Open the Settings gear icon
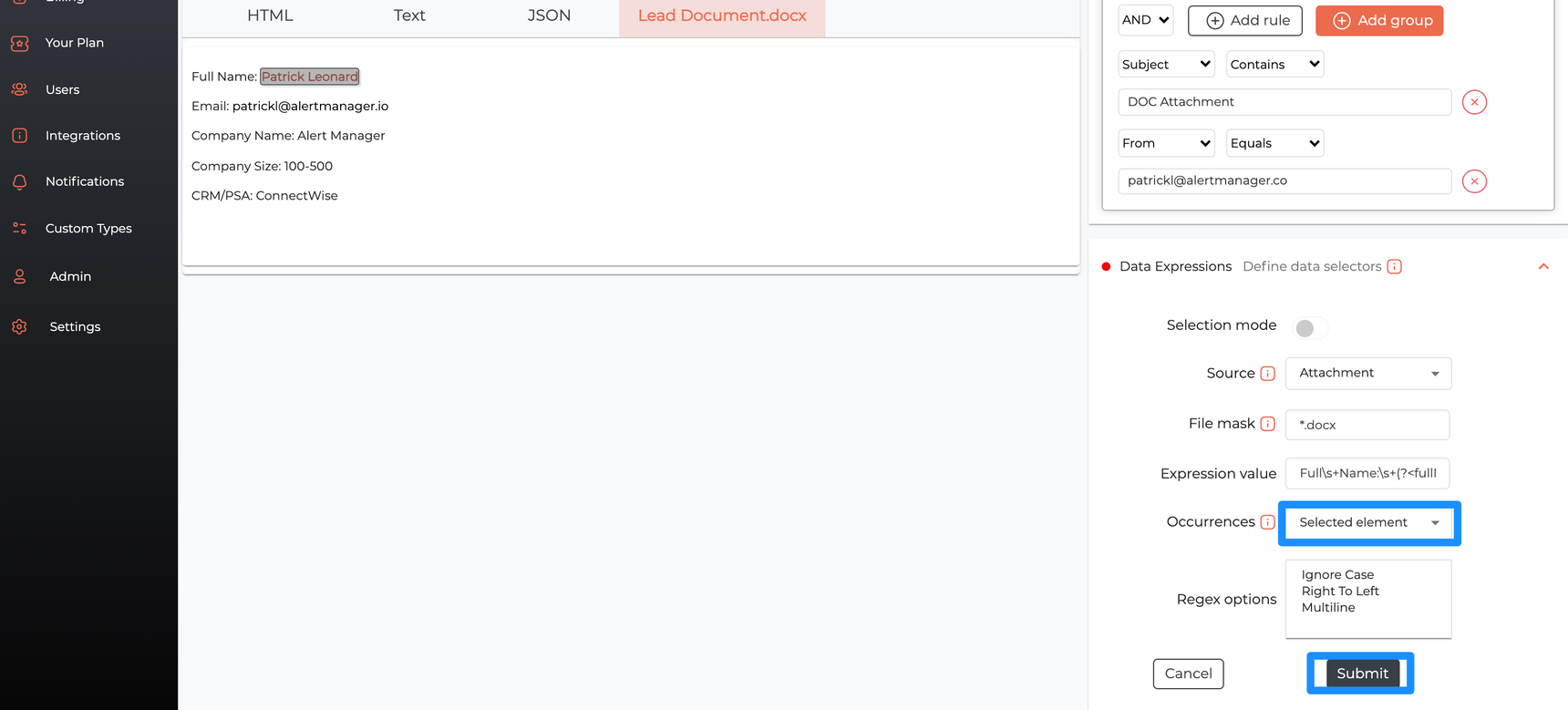Image resolution: width=1568 pixels, height=710 pixels. click(19, 326)
